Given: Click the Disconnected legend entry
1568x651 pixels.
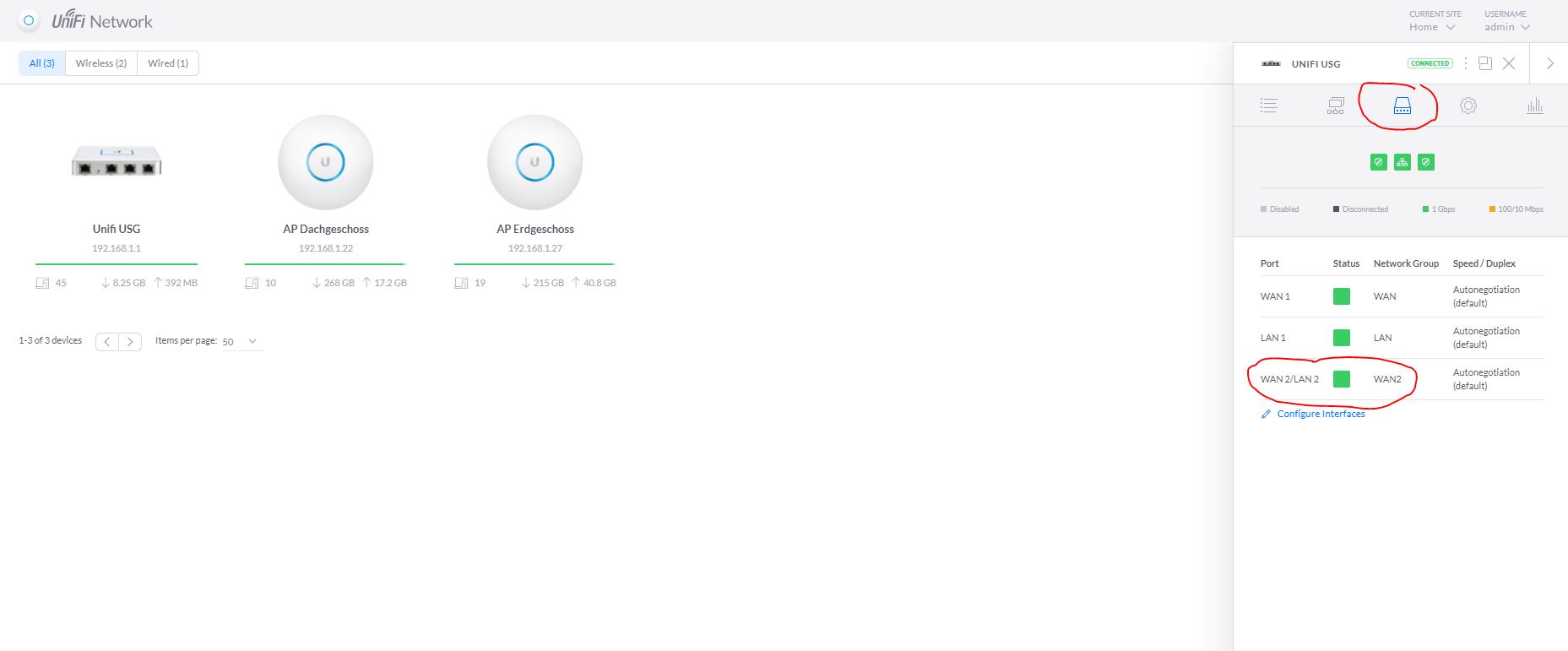Looking at the screenshot, I should click(1360, 209).
